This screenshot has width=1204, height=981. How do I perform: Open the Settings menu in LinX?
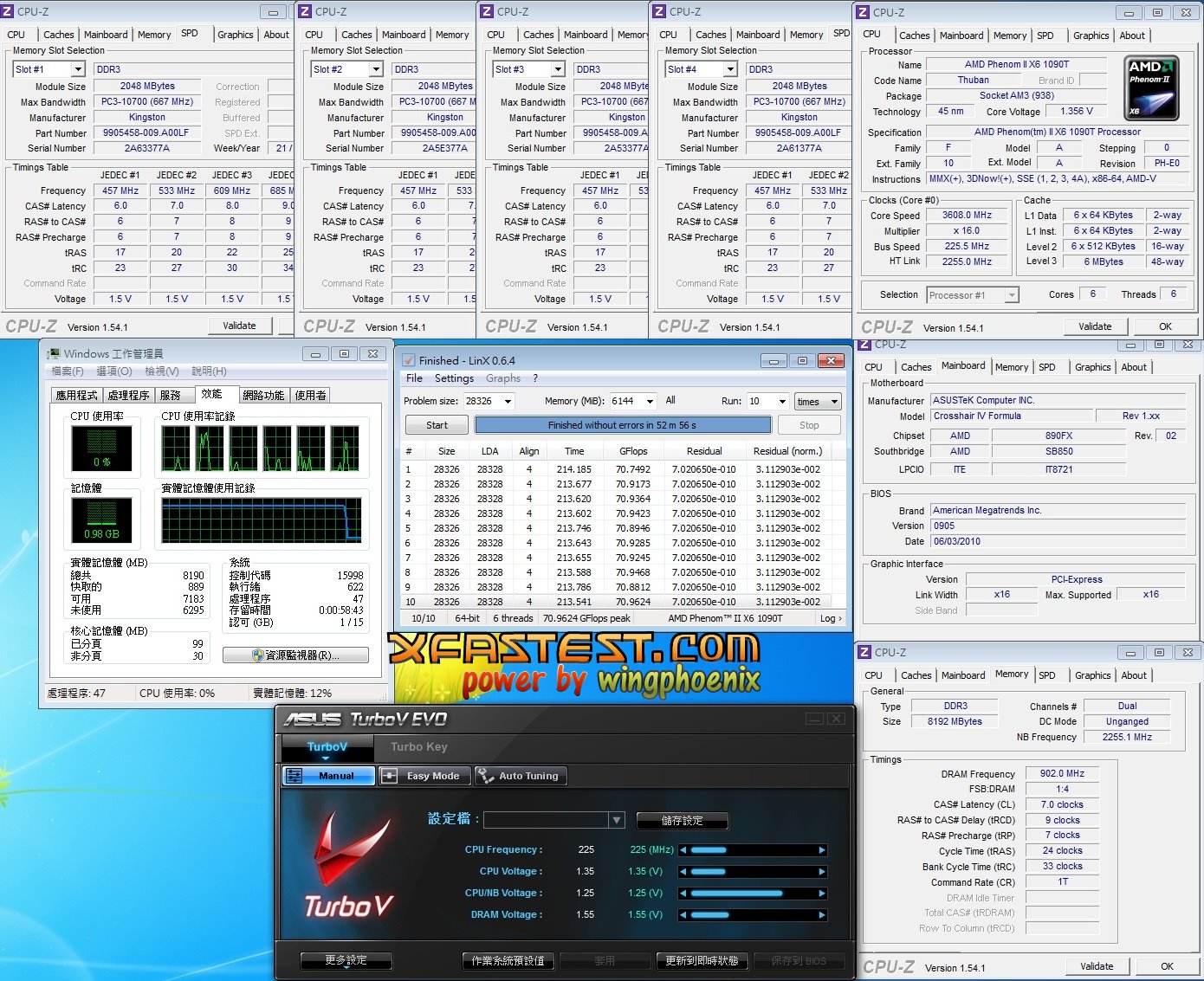(x=454, y=378)
